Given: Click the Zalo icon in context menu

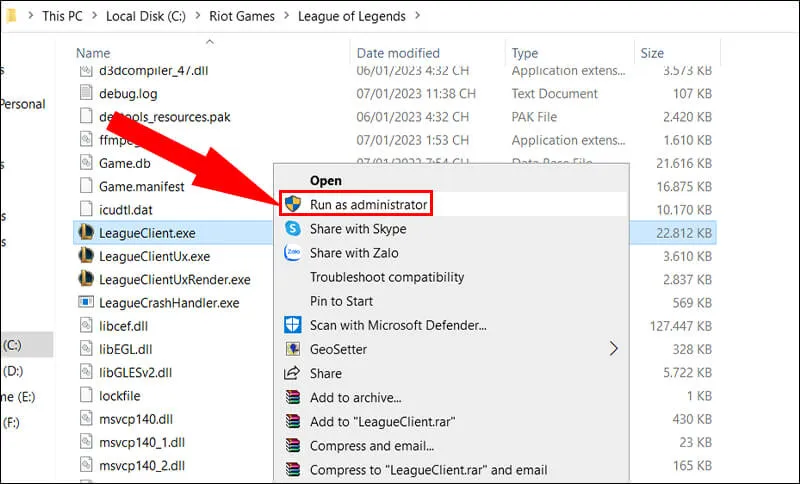Looking at the screenshot, I should (293, 252).
